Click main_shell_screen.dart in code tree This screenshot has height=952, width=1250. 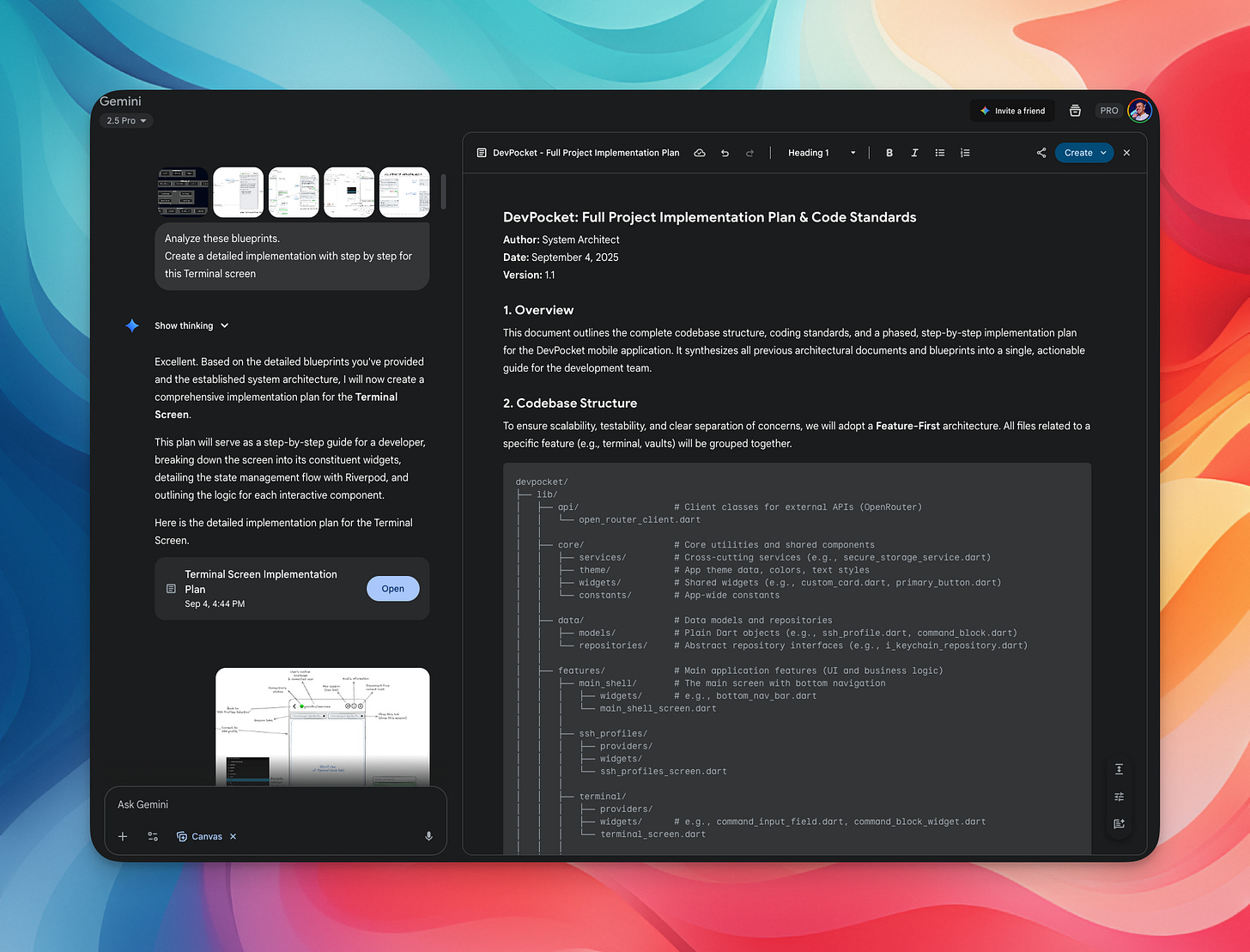[658, 708]
